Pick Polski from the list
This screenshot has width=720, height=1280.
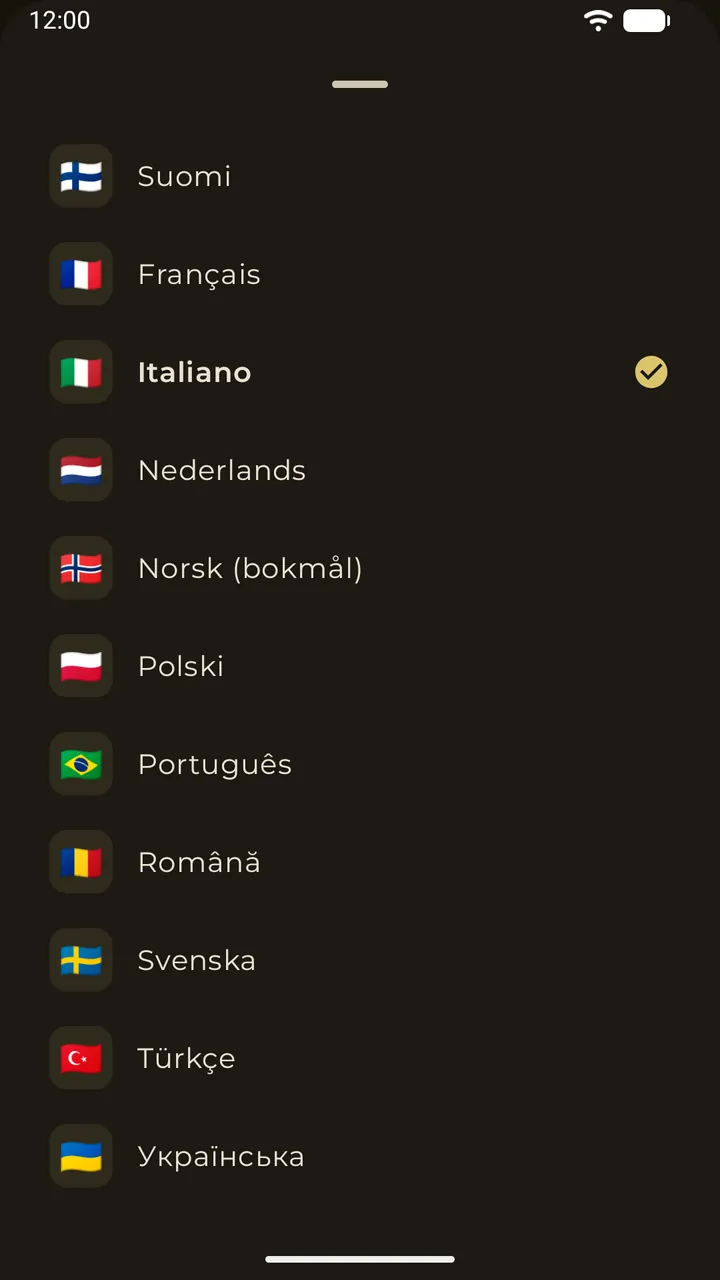coord(360,666)
